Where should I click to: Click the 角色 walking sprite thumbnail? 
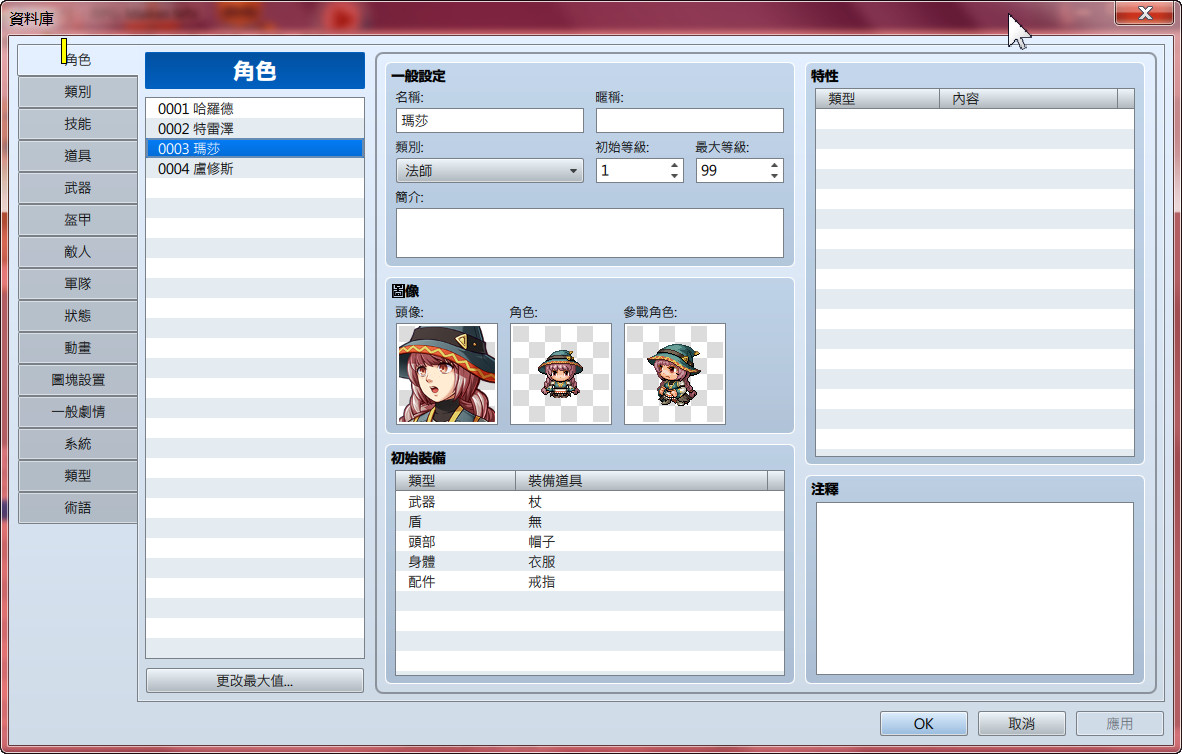tap(561, 374)
